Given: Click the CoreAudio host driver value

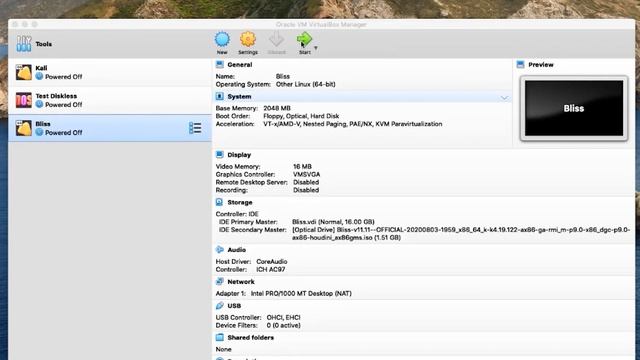Looking at the screenshot, I should tap(272, 262).
